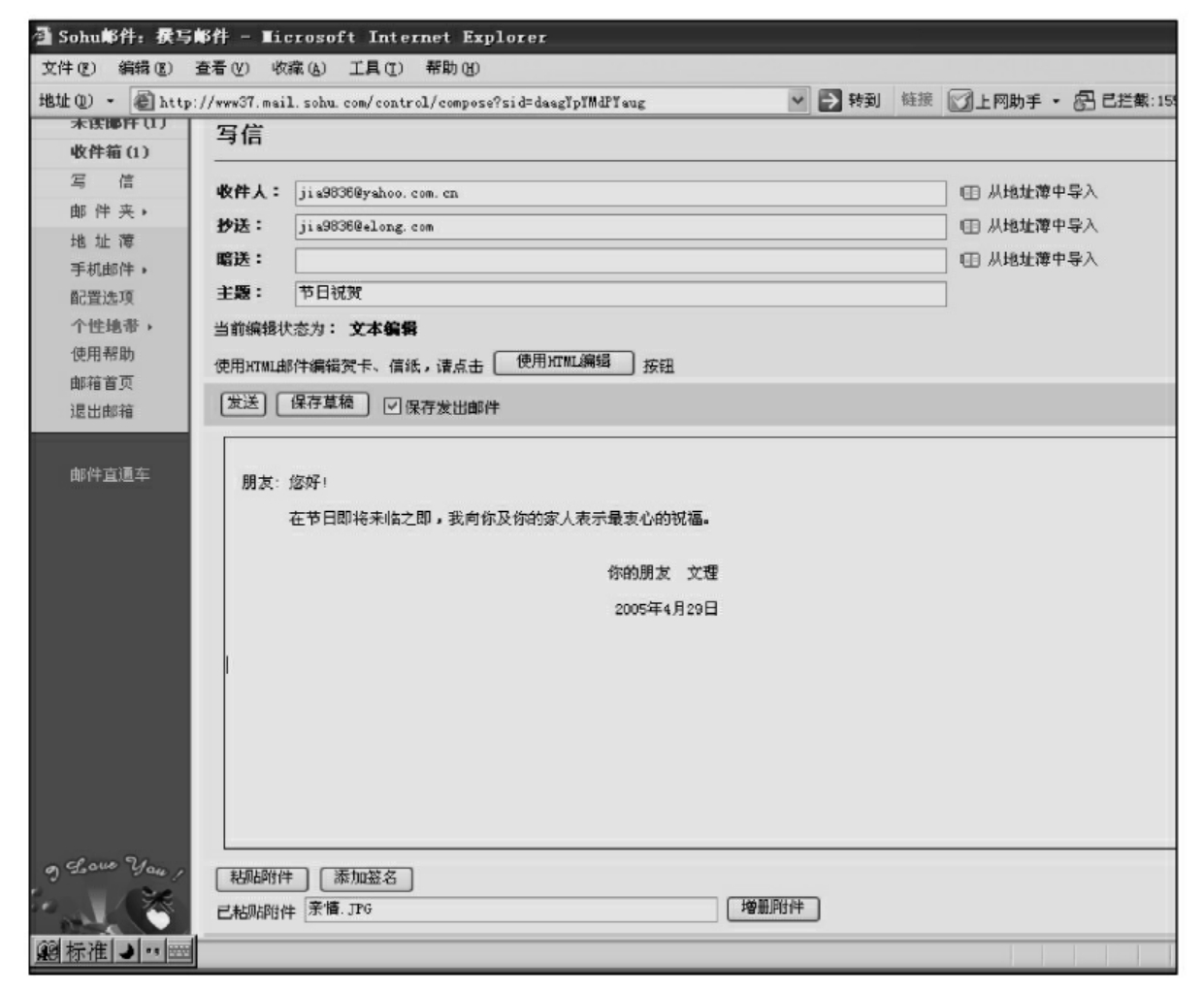Click the 抄送 input field
The width and height of the screenshot is (1204, 992).
point(621,227)
